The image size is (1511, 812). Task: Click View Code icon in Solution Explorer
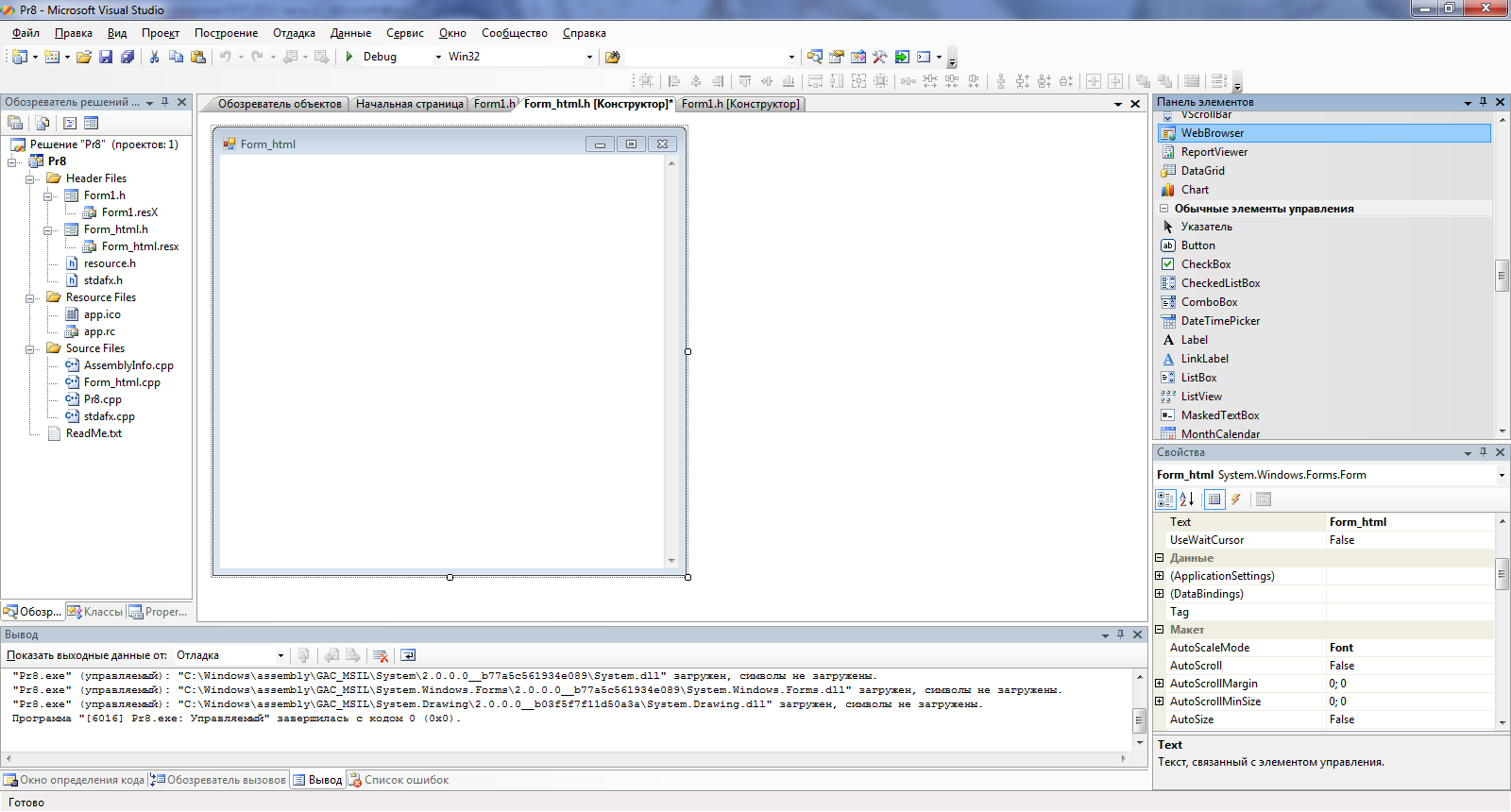70,123
